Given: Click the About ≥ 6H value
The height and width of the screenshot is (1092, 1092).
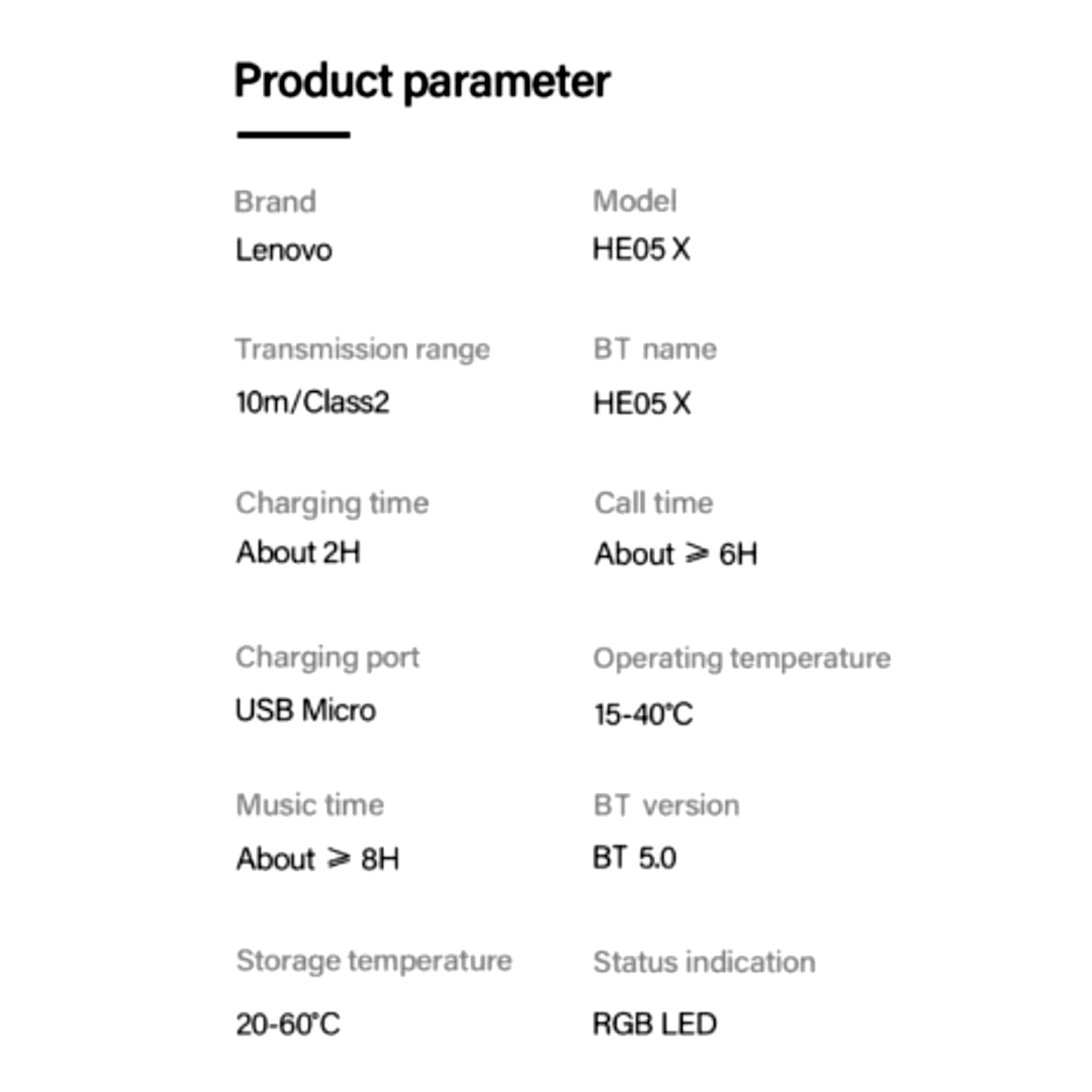Looking at the screenshot, I should pyautogui.click(x=675, y=554).
